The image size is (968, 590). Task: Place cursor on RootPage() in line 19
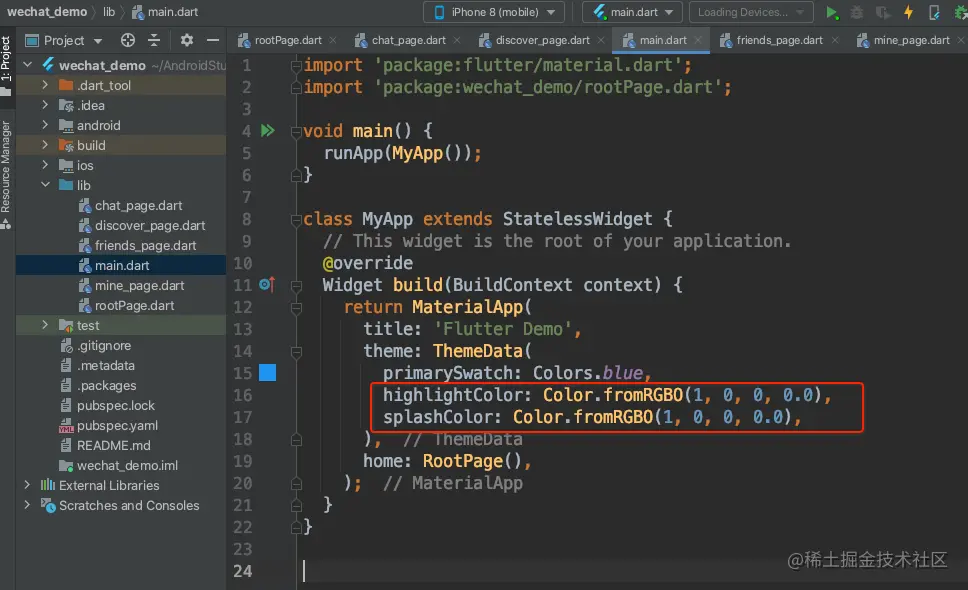click(472, 461)
